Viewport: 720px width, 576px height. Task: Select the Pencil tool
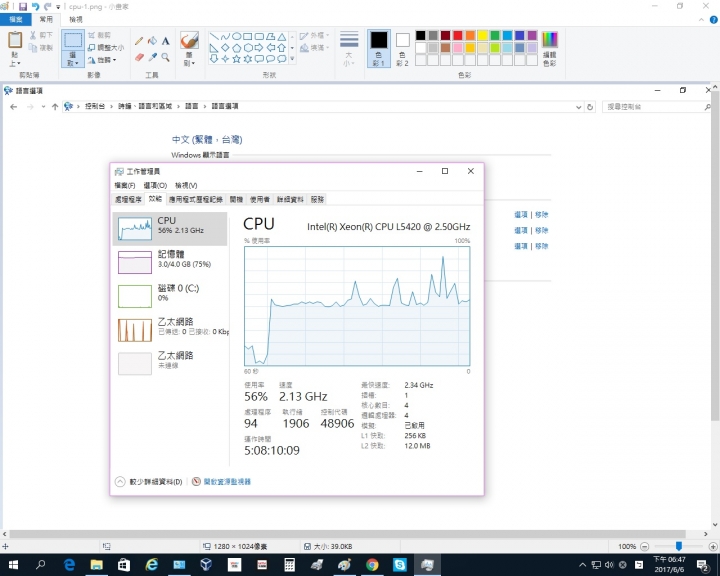pos(139,41)
